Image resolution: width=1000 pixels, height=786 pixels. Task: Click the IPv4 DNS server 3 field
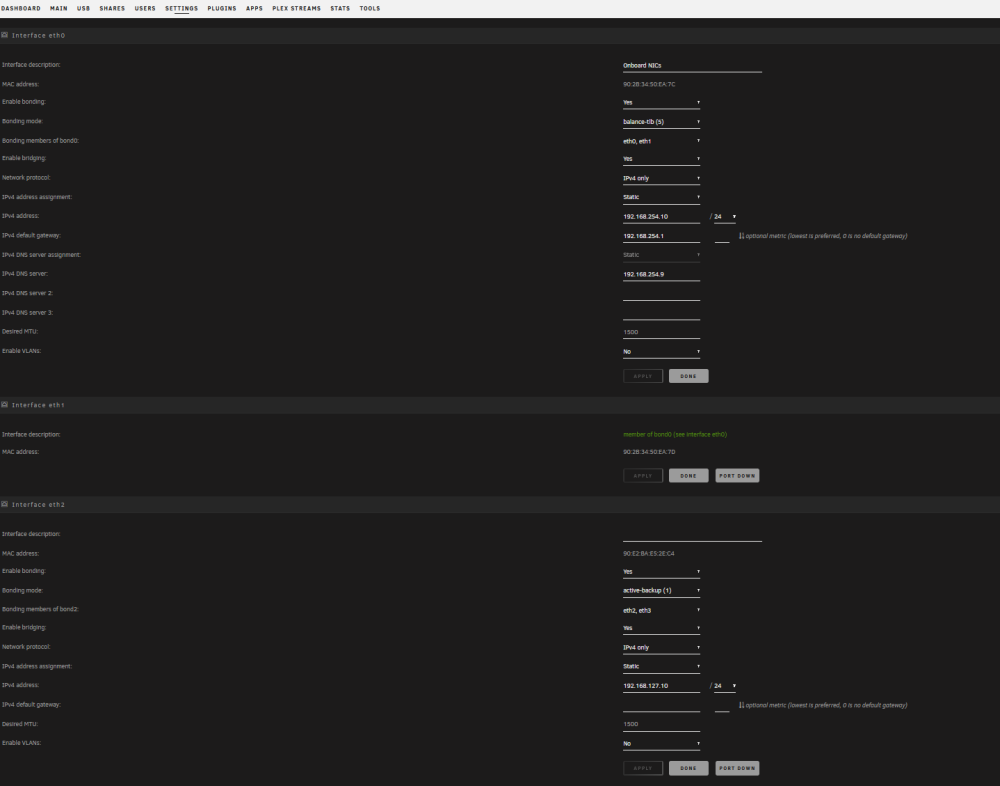tap(661, 313)
